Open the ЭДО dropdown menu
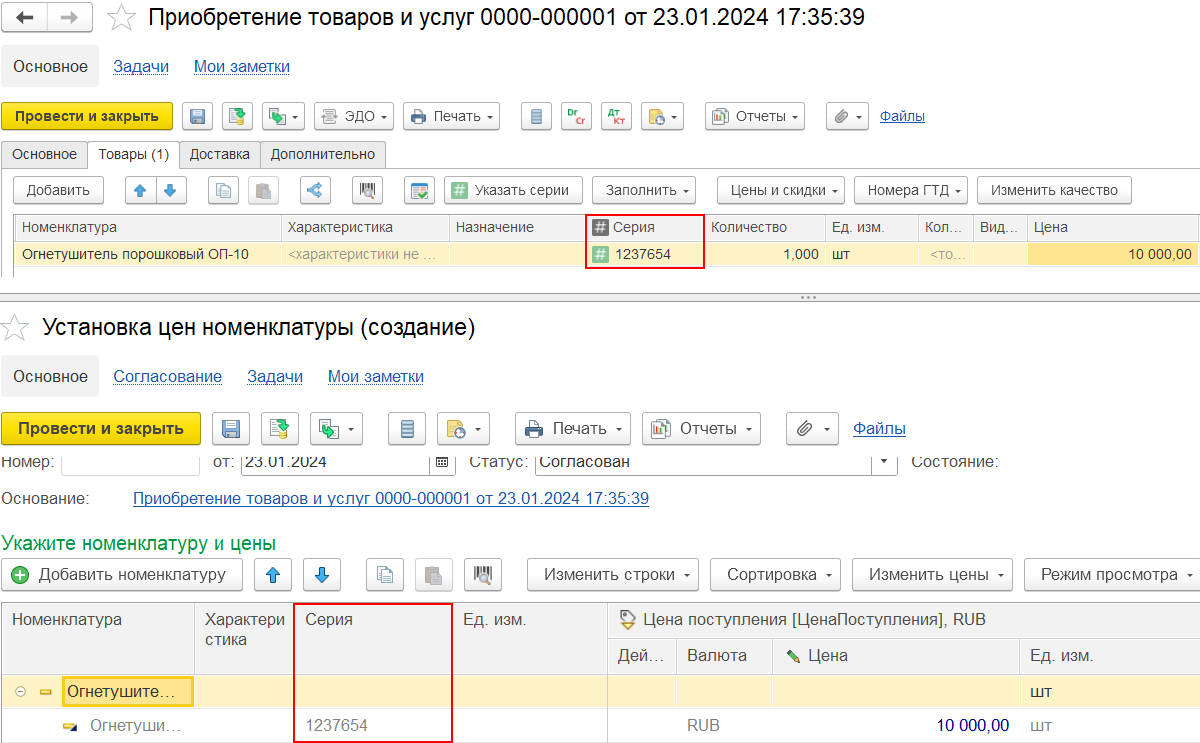Screen dimensions: 1200x743 354,116
